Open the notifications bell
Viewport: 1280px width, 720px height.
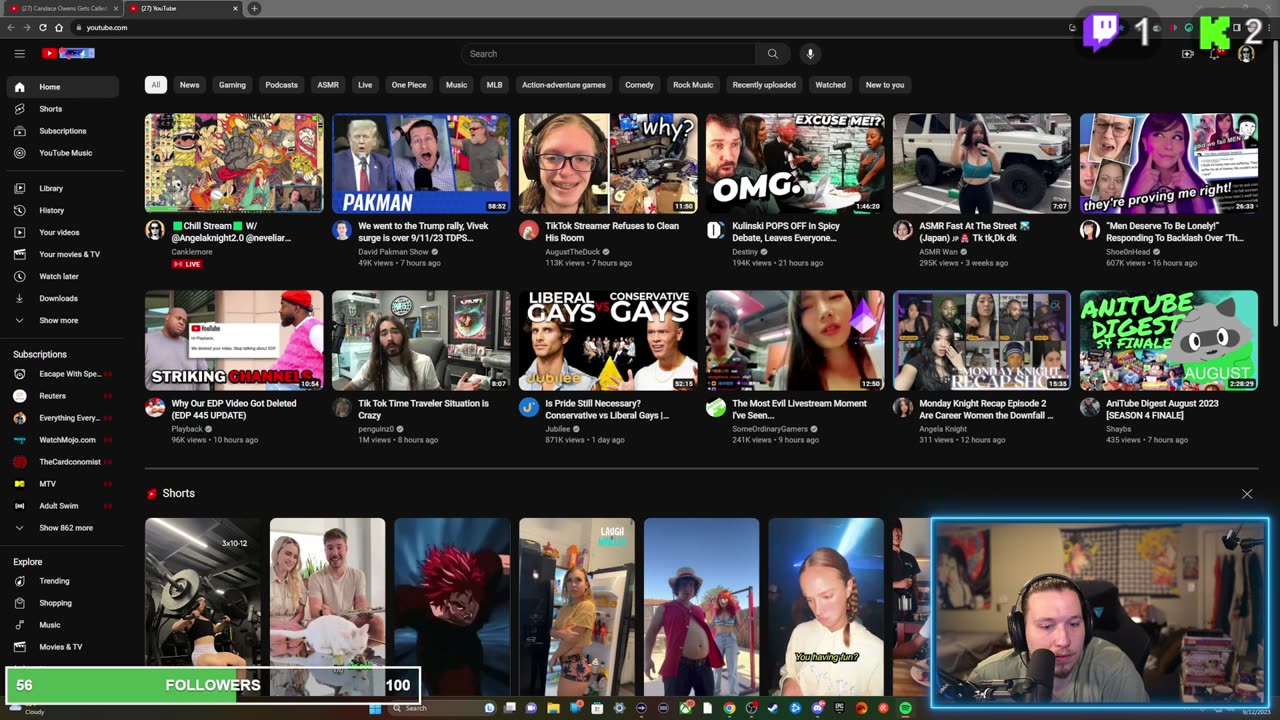click(1215, 54)
